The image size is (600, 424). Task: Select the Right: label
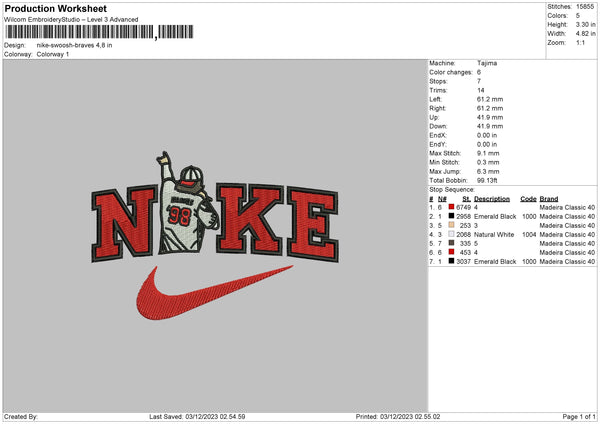click(x=437, y=108)
